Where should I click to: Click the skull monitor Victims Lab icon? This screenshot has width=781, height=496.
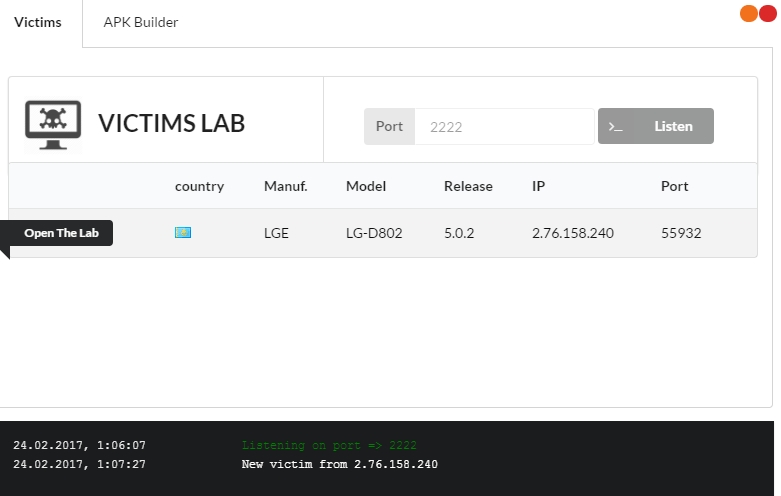(53, 125)
